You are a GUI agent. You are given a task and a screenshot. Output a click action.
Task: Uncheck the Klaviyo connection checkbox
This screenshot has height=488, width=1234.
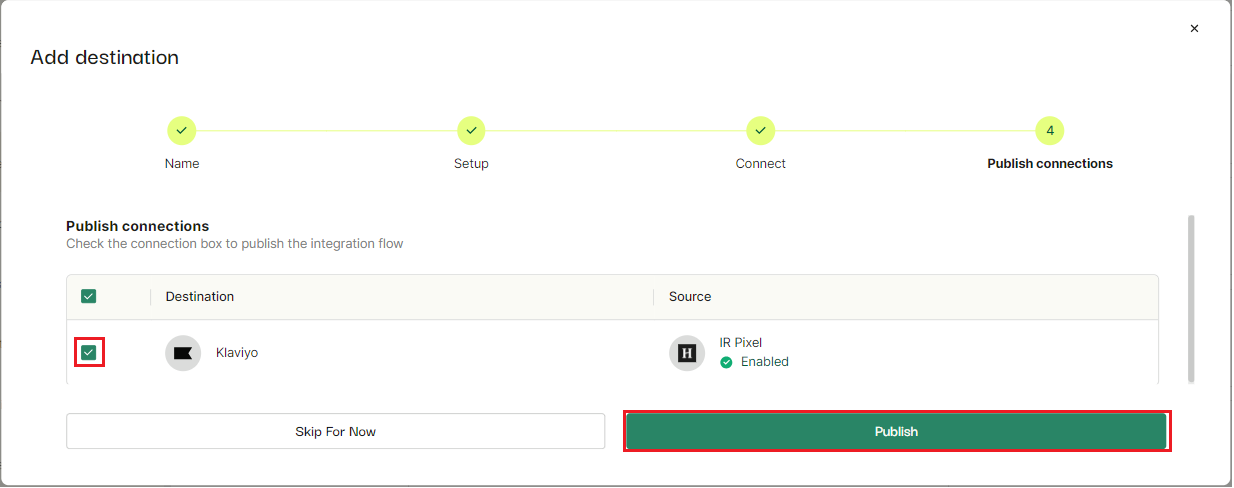[x=89, y=352]
